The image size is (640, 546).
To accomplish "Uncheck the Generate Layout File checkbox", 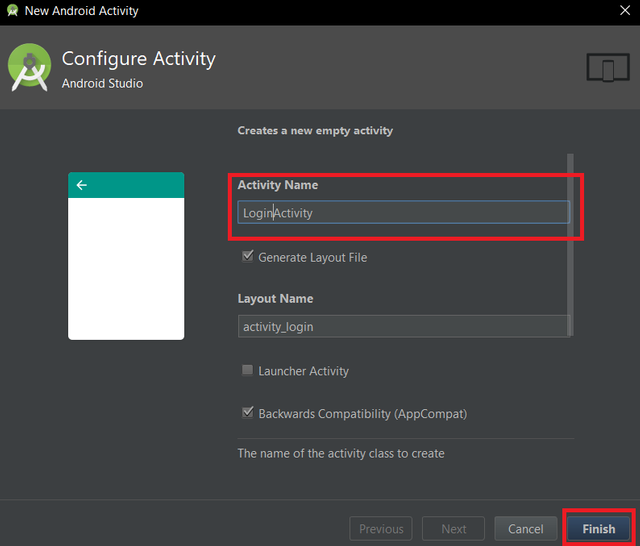I will point(248,257).
